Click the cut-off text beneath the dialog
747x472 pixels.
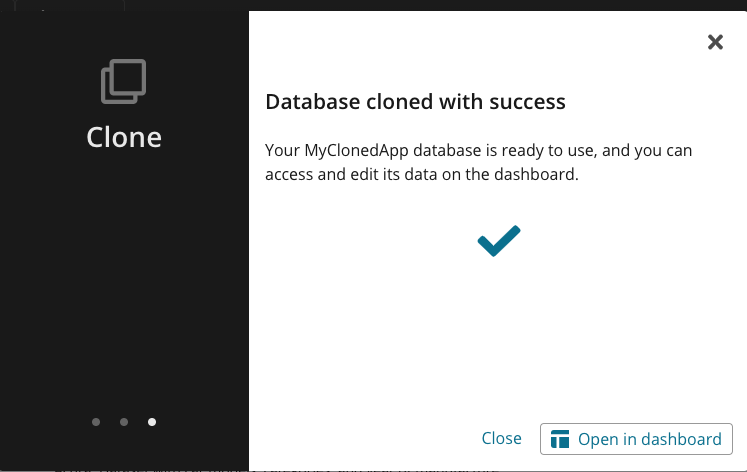point(276,470)
